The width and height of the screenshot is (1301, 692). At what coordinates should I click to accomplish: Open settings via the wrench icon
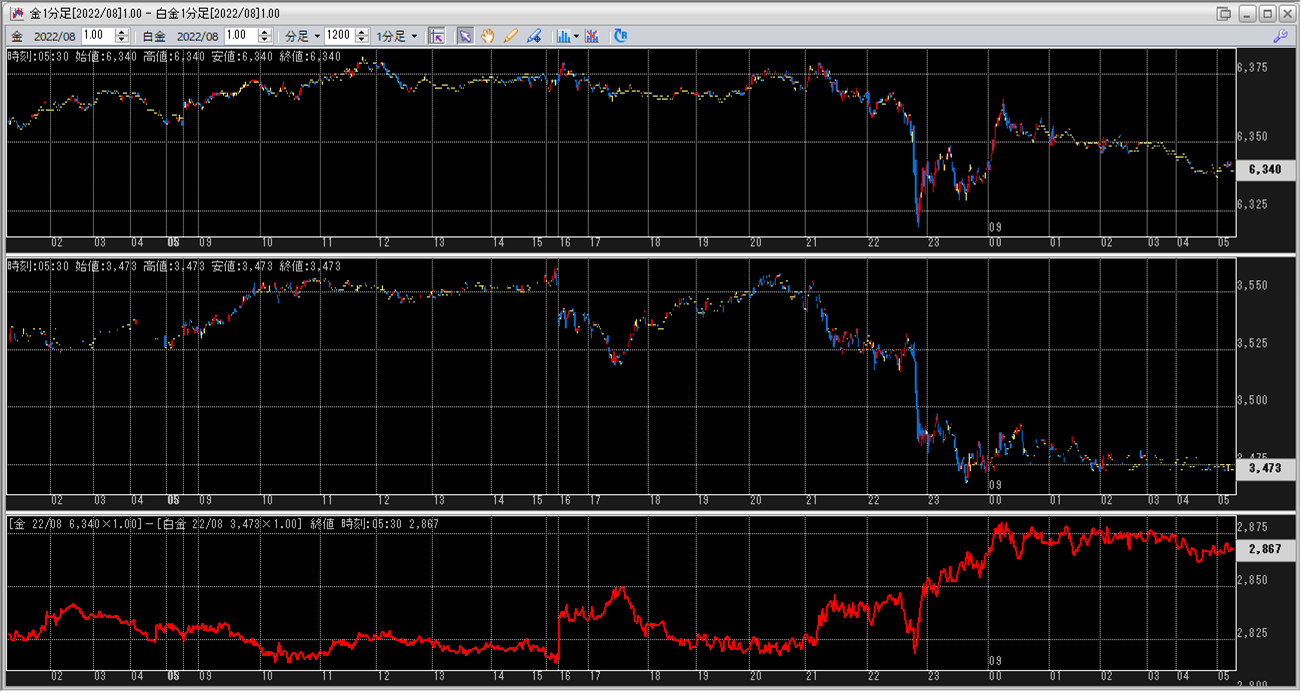[1280, 36]
